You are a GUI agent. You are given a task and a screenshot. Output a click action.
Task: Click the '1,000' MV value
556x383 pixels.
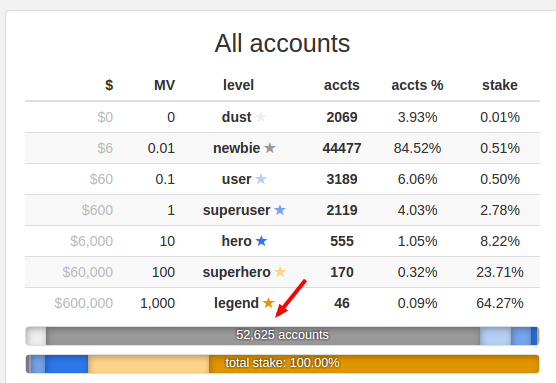tap(157, 304)
